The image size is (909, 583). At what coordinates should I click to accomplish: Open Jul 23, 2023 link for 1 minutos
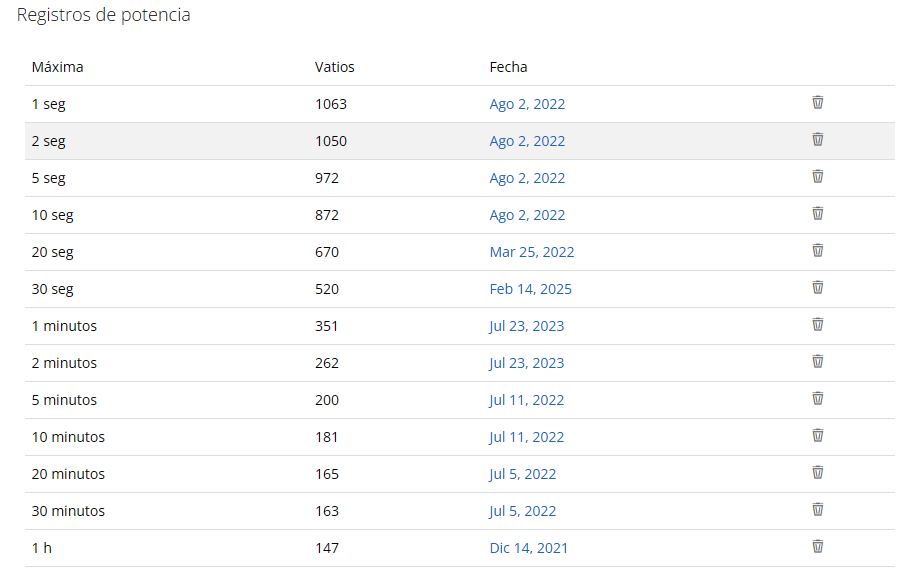coord(526,326)
